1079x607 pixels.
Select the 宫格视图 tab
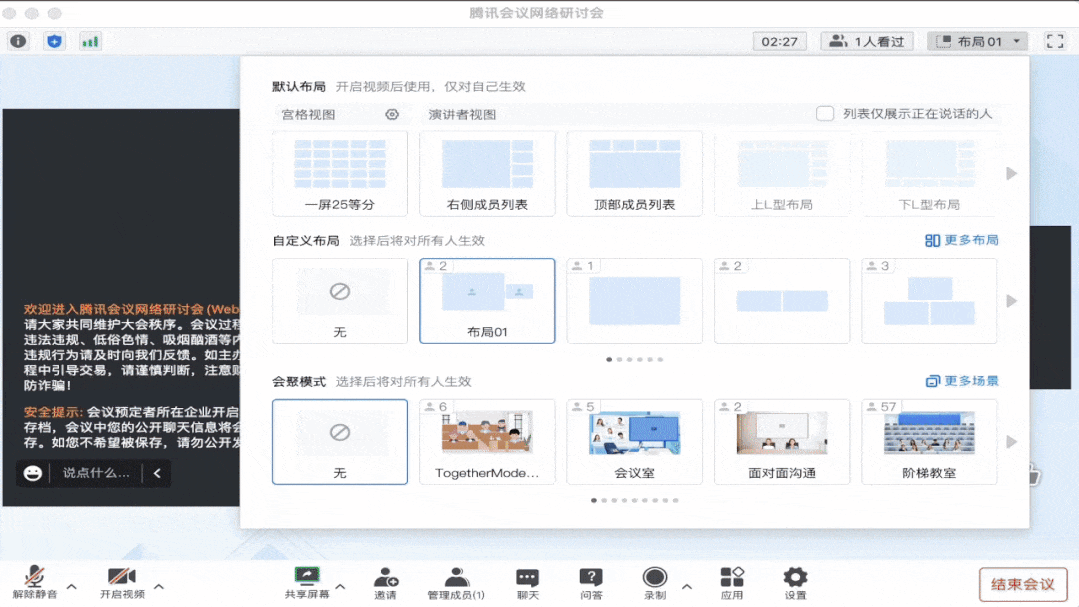(308, 114)
